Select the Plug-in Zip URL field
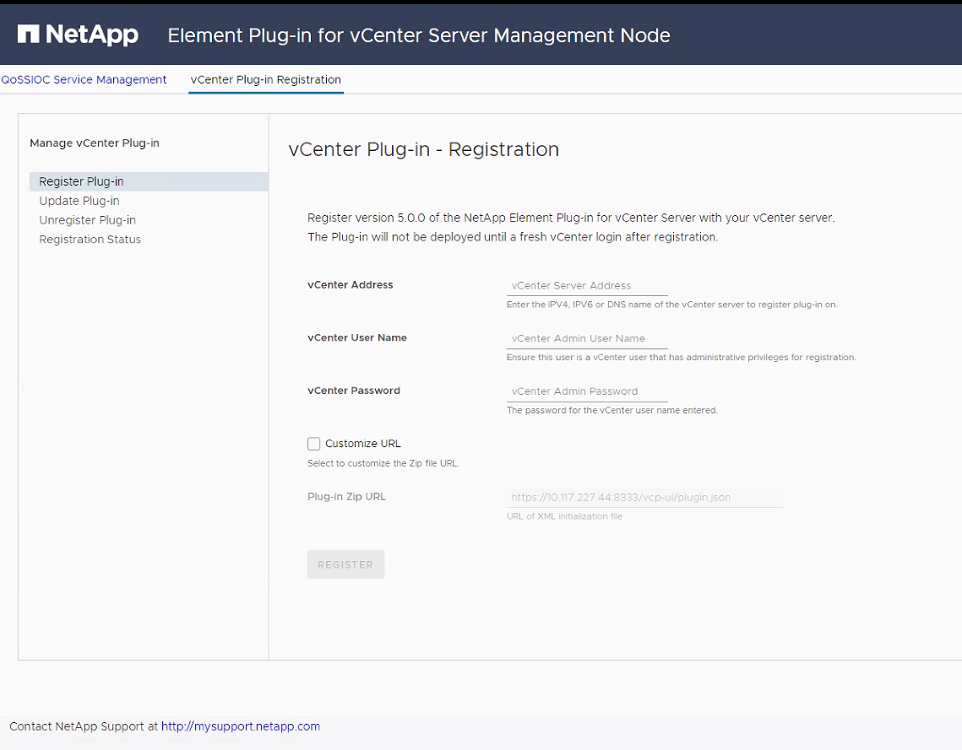Viewport: 962px width, 750px height. pos(645,497)
